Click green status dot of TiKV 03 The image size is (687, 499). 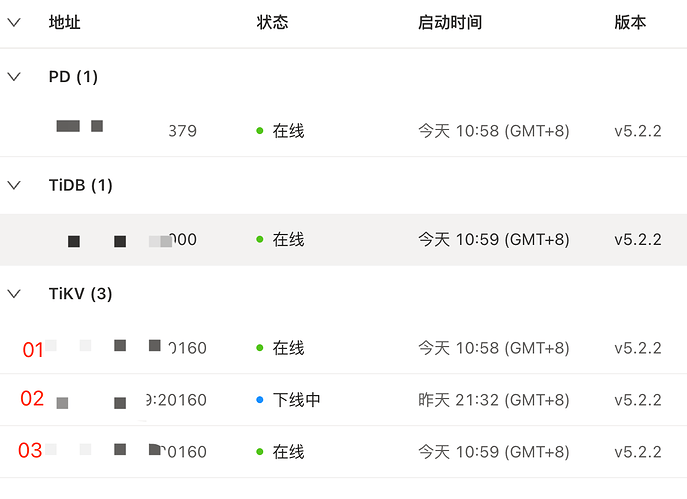tap(260, 453)
